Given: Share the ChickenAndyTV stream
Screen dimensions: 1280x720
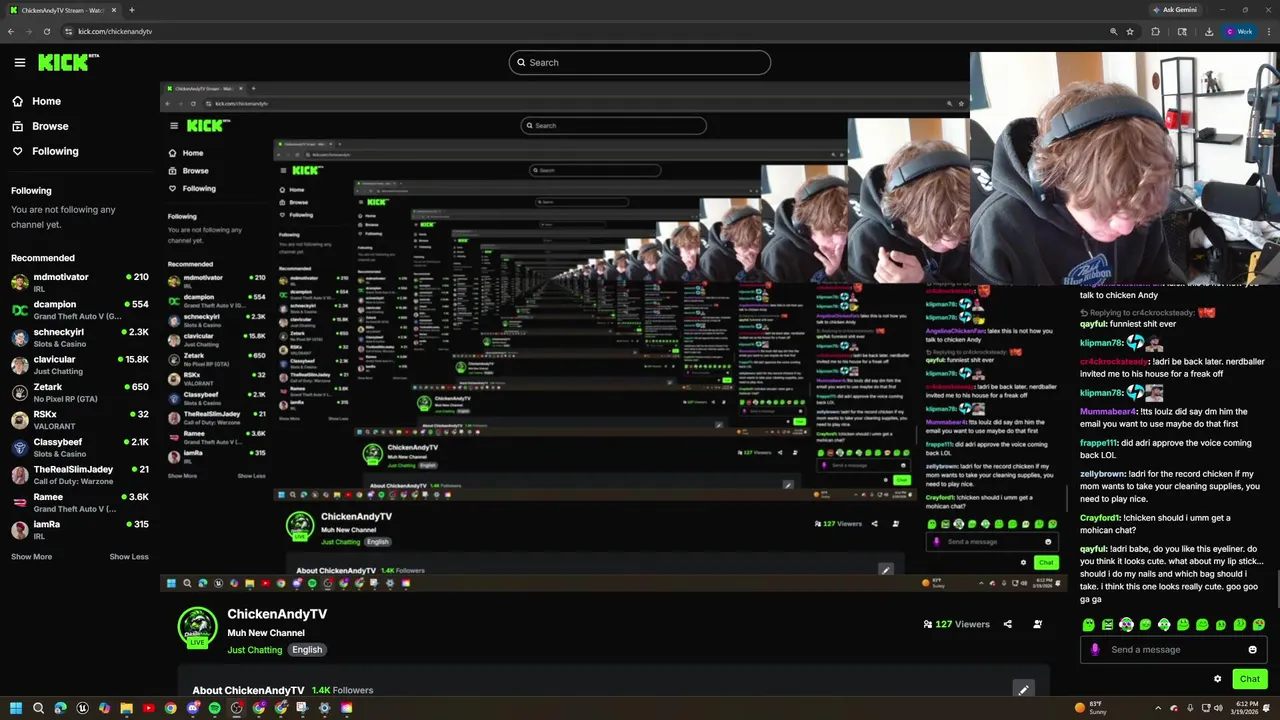Looking at the screenshot, I should coord(1007,624).
